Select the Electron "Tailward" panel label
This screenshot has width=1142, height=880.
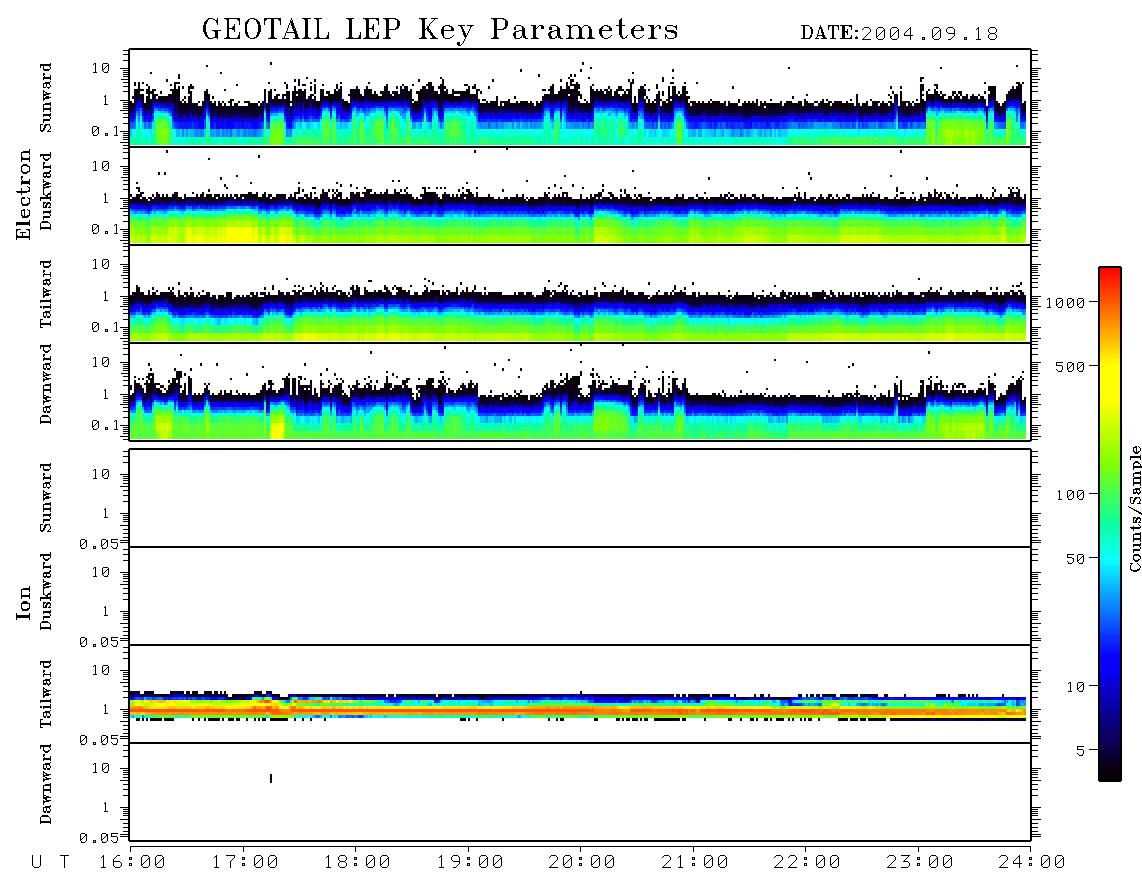click(46, 294)
